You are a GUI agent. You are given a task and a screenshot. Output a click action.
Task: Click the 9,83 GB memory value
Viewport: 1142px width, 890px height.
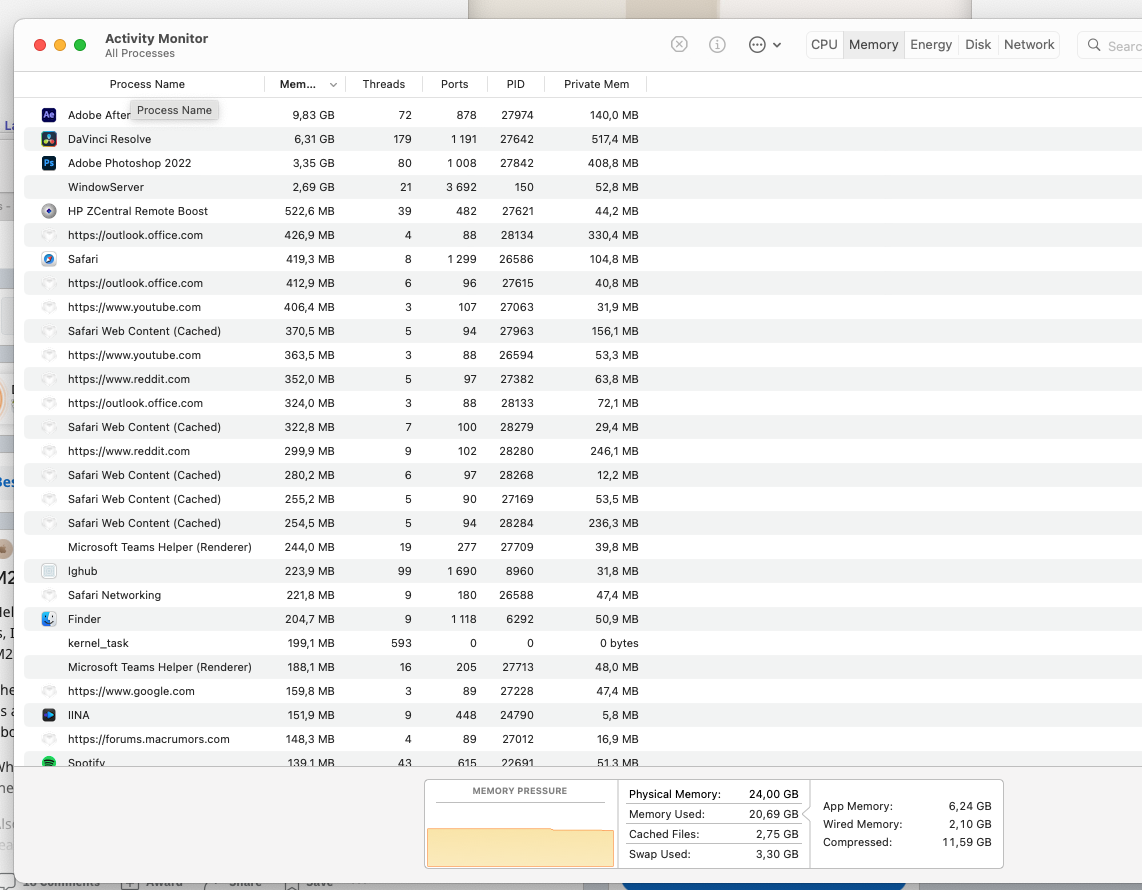313,115
